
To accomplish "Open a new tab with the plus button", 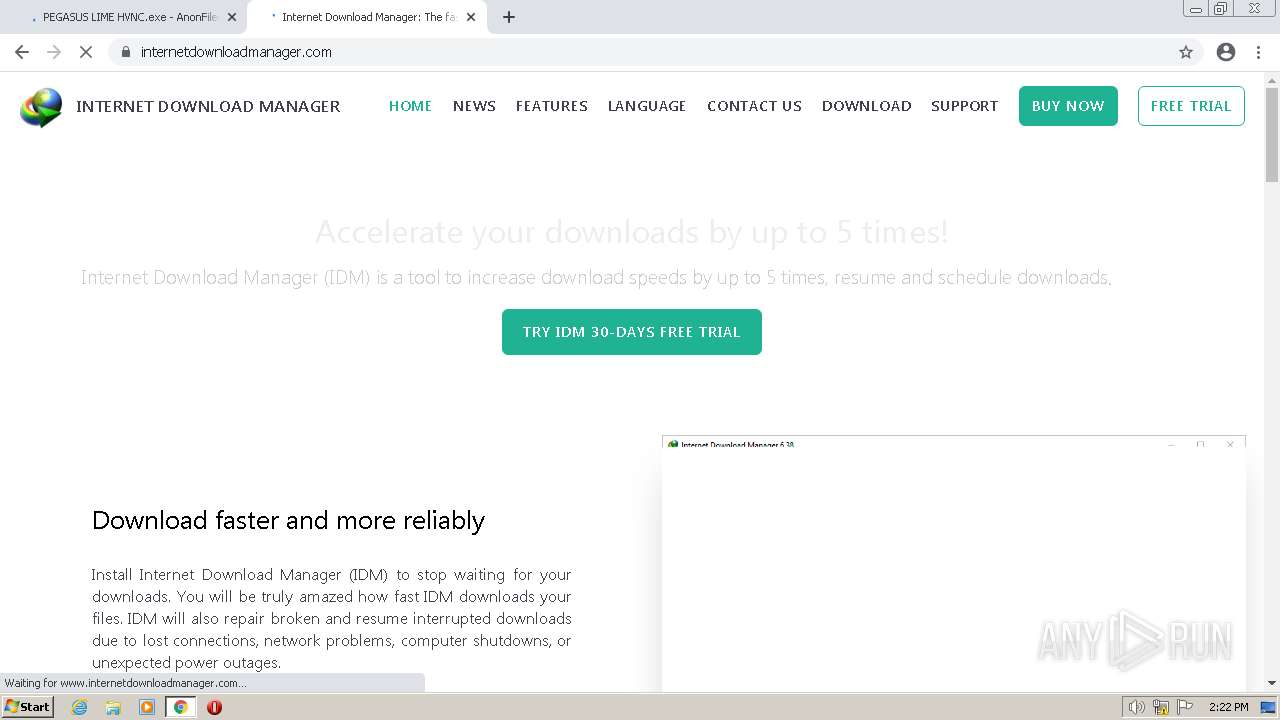I will click(x=508, y=17).
